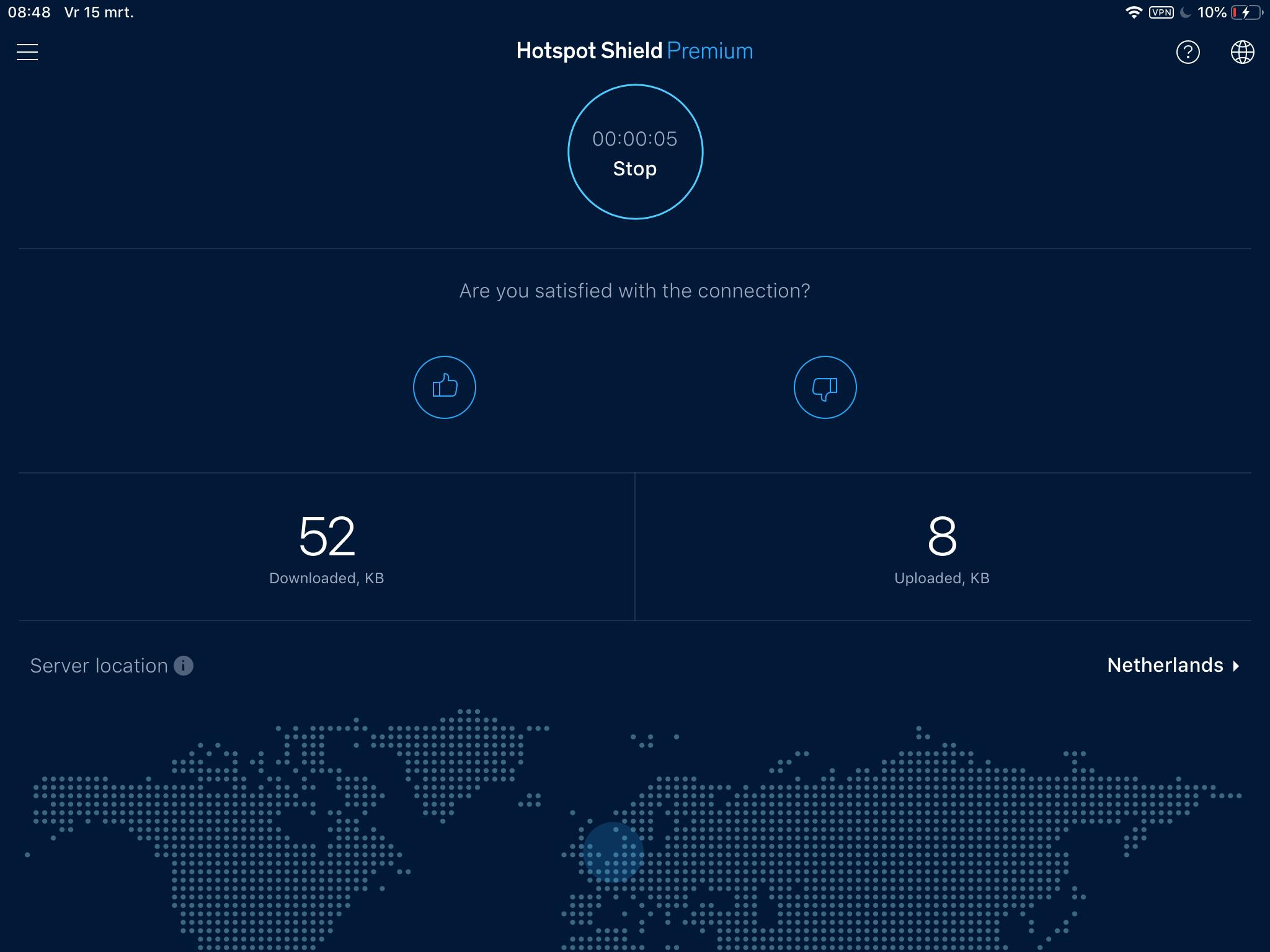Click the arrow next to Netherlands
Image resolution: width=1270 pixels, height=952 pixels.
tap(1236, 666)
